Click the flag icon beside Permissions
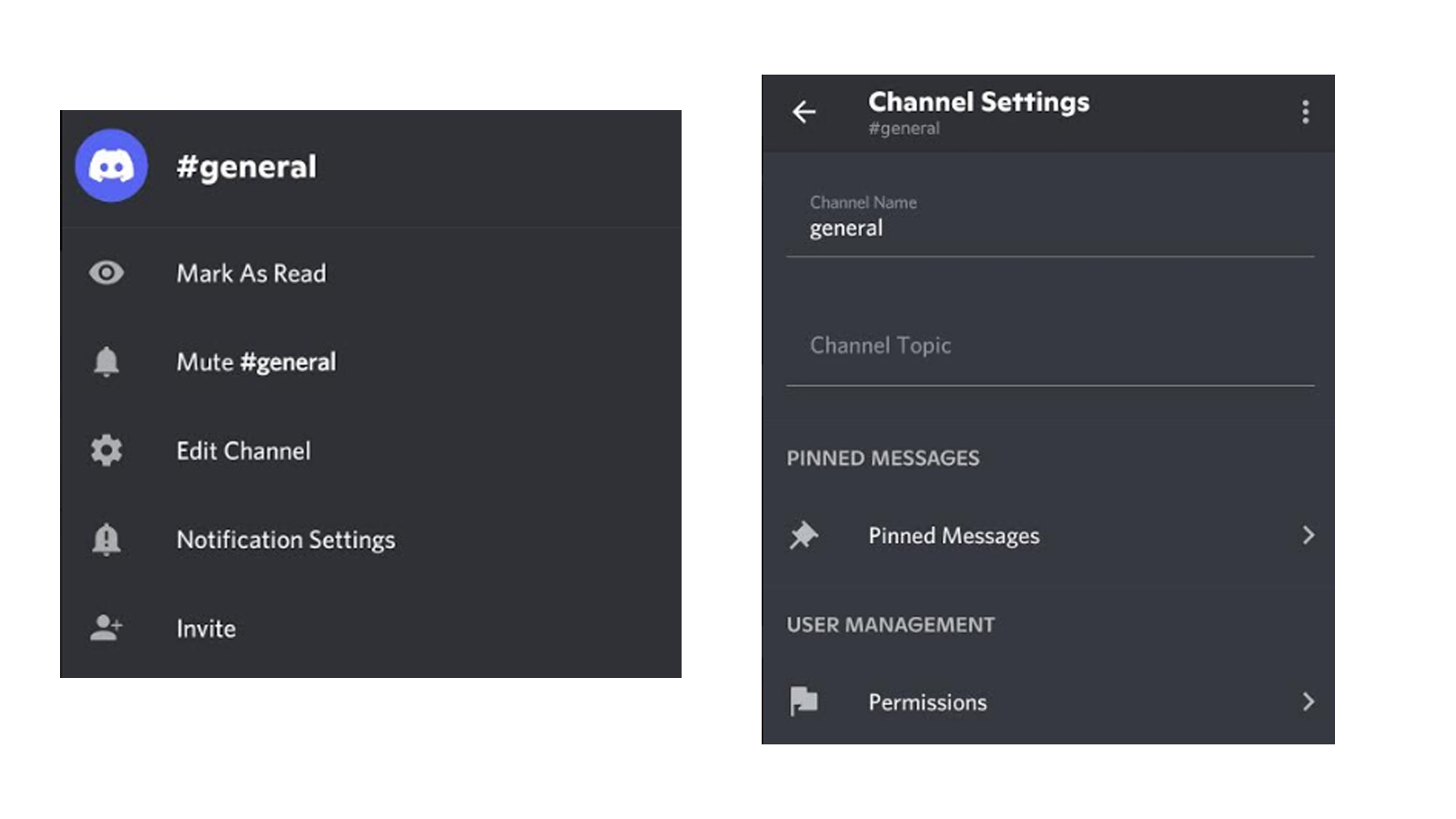This screenshot has height=819, width=1456. click(x=804, y=702)
